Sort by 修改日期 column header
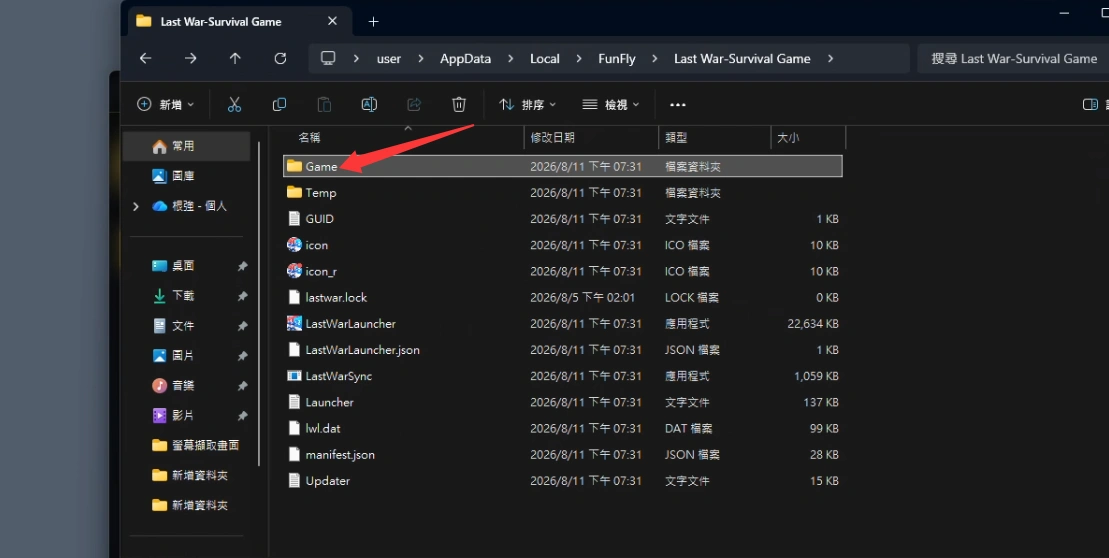This screenshot has height=558, width=1109. [x=591, y=138]
